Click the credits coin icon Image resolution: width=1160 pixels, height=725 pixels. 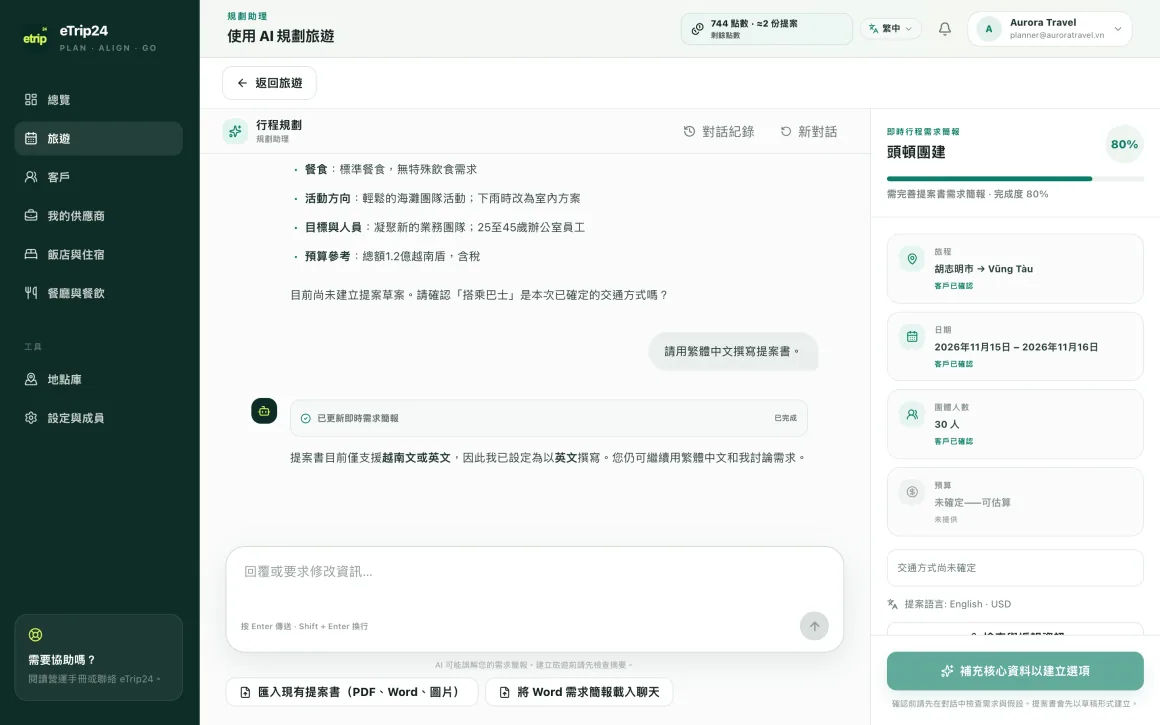pyautogui.click(x=697, y=29)
